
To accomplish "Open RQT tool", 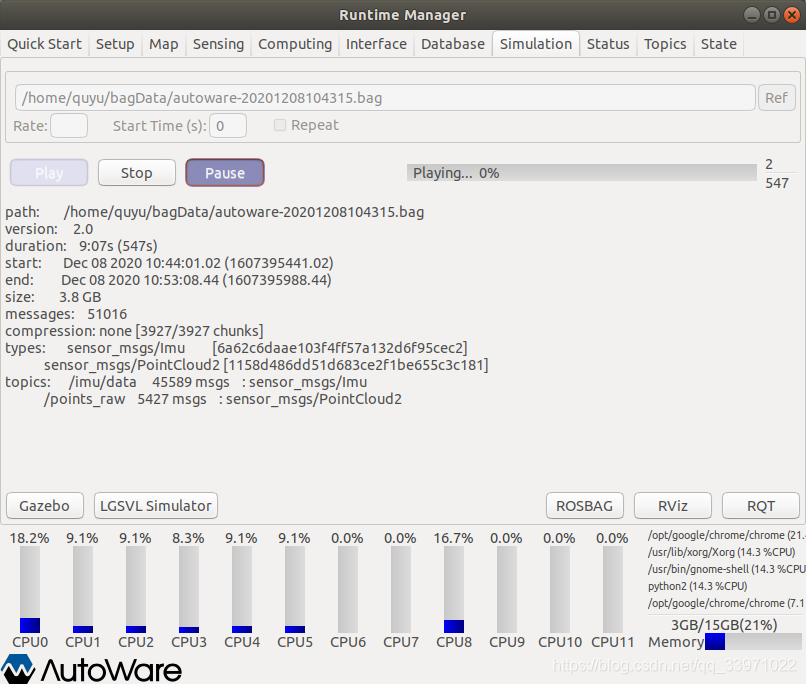I will (761, 506).
